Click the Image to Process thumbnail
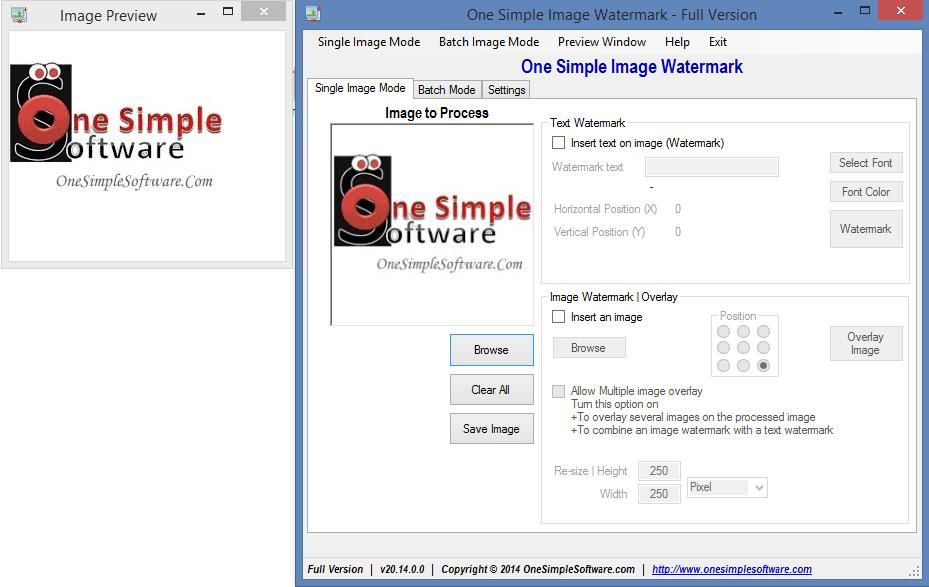Viewport: 929px width, 587px height. 431,224
